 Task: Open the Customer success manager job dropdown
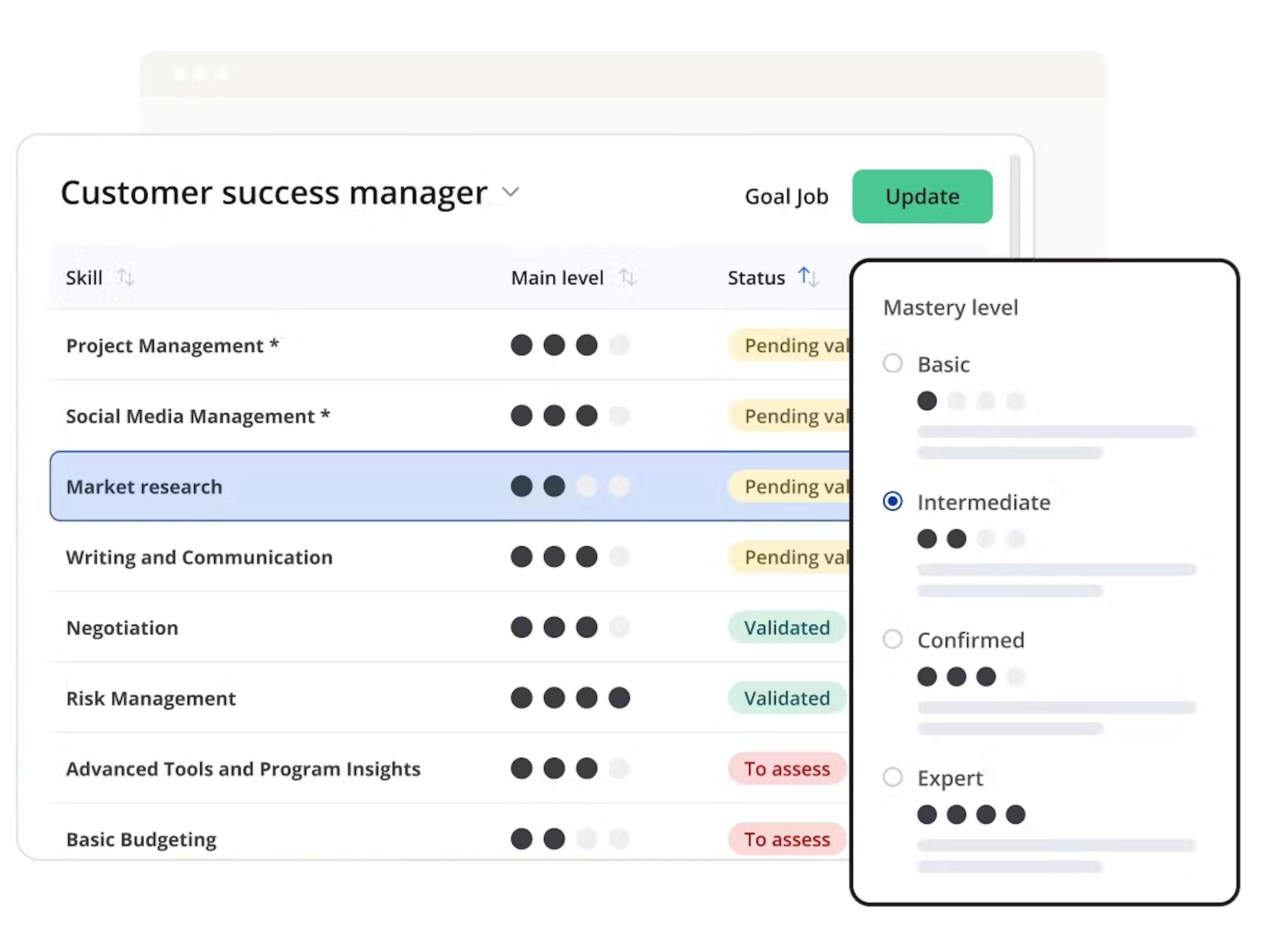[x=511, y=192]
